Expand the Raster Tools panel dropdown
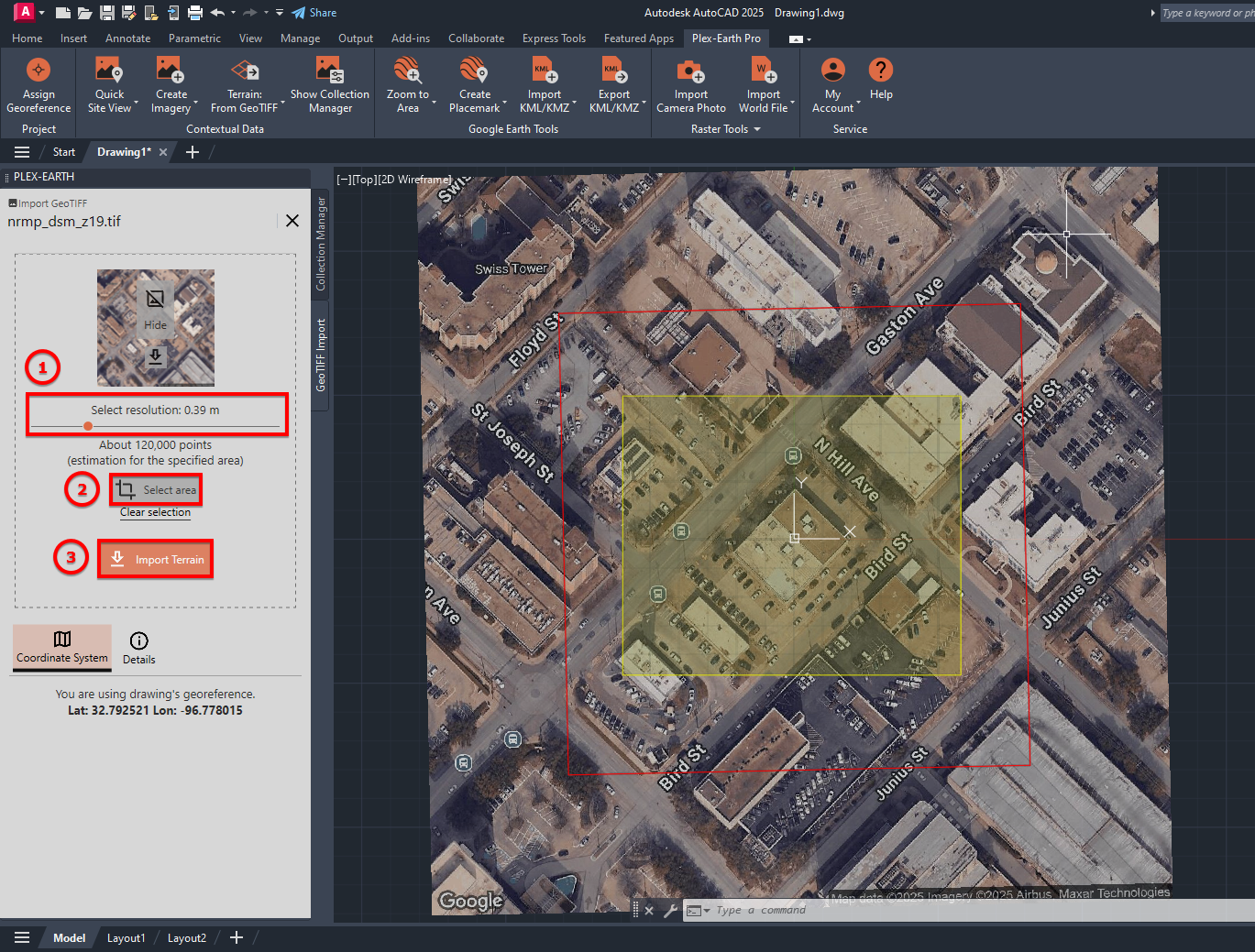 point(726,129)
